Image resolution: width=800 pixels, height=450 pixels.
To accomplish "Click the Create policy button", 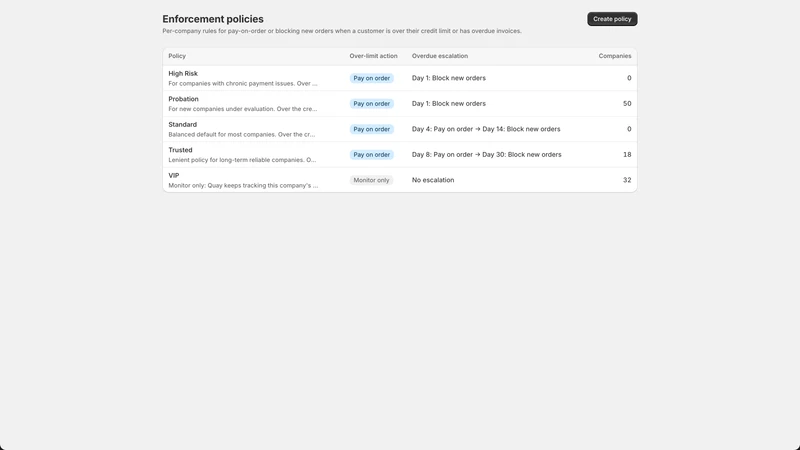I will (612, 19).
